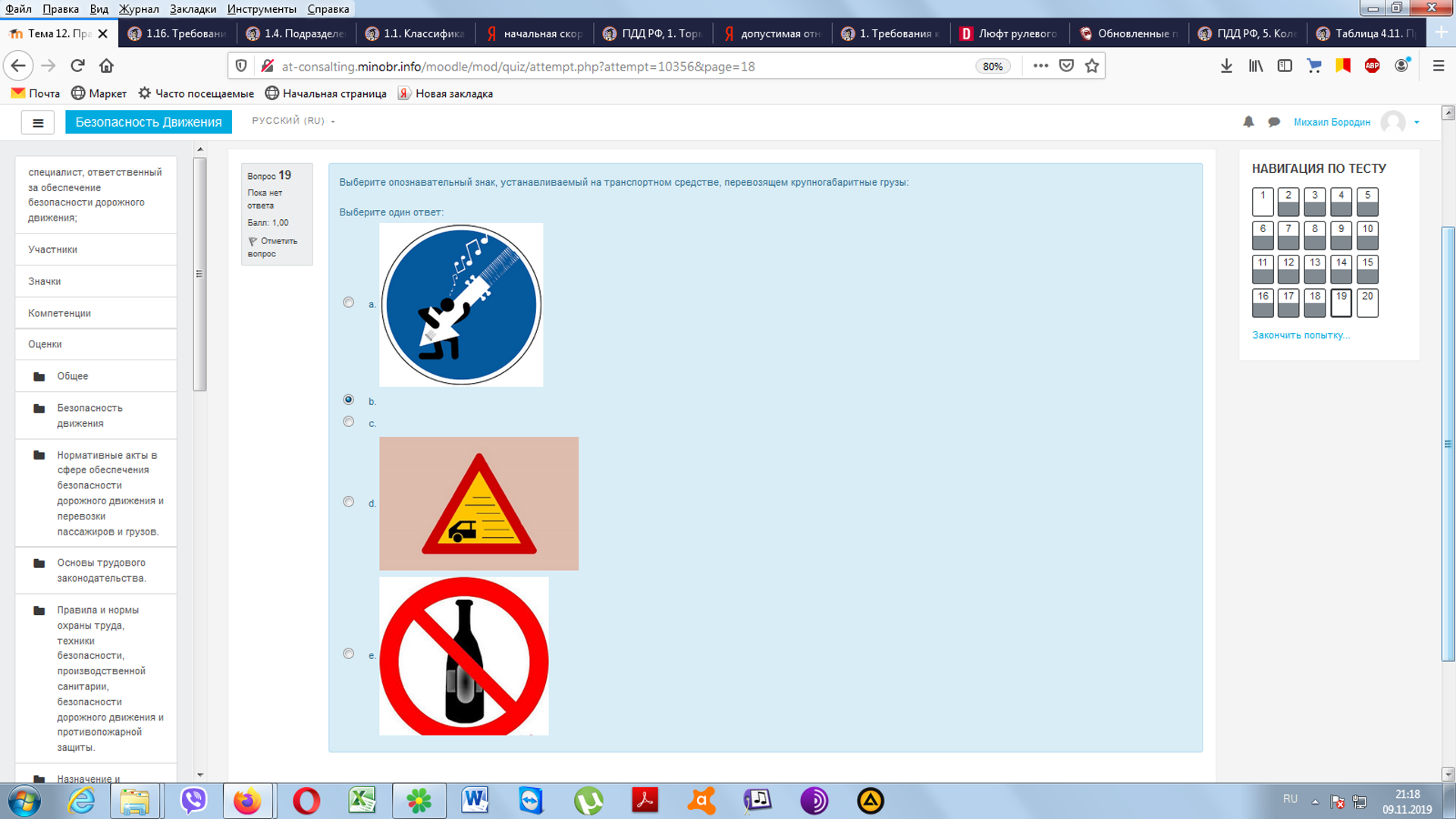Click the Windows Start orb button

24,801
